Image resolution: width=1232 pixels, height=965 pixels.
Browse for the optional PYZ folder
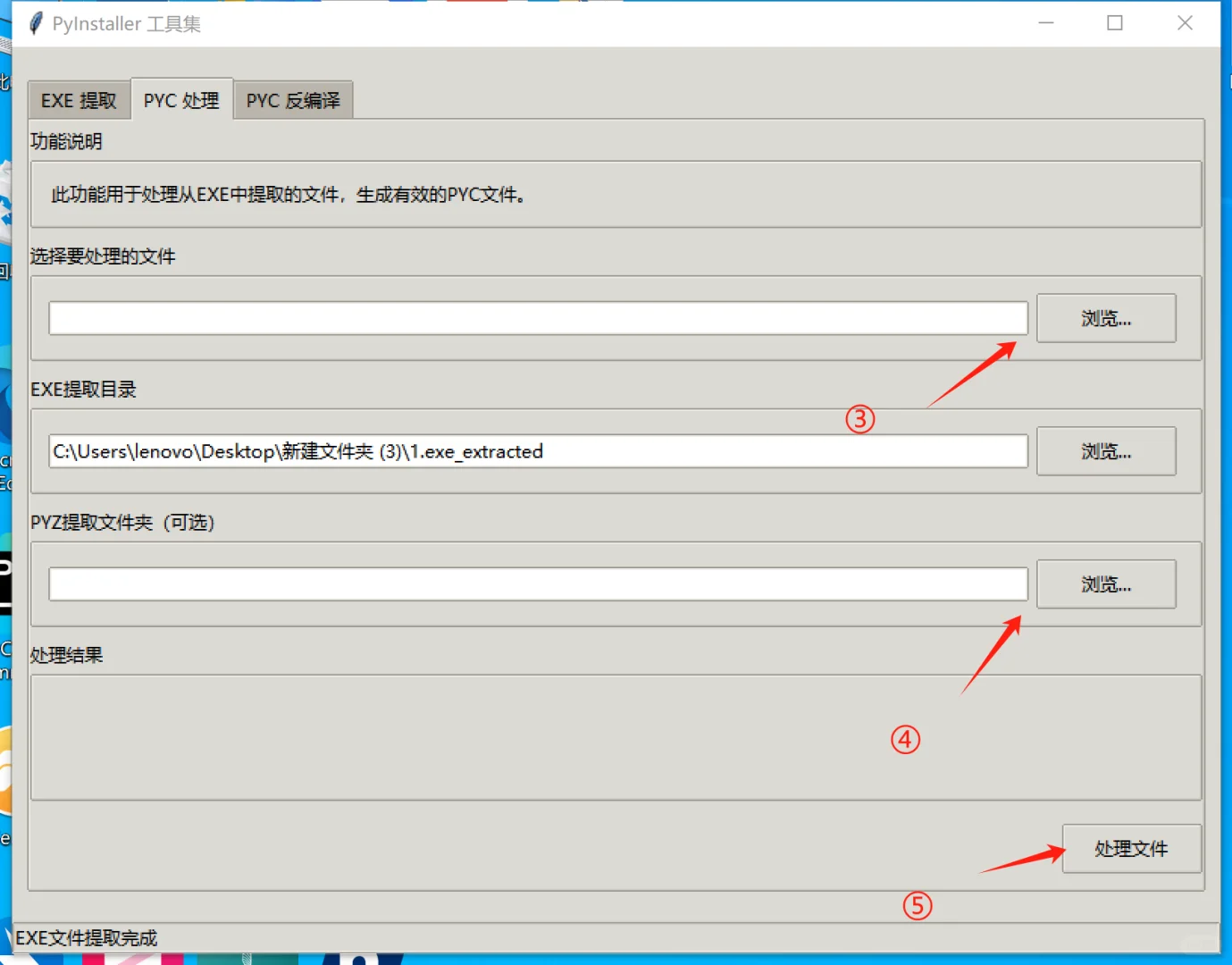coord(1106,583)
